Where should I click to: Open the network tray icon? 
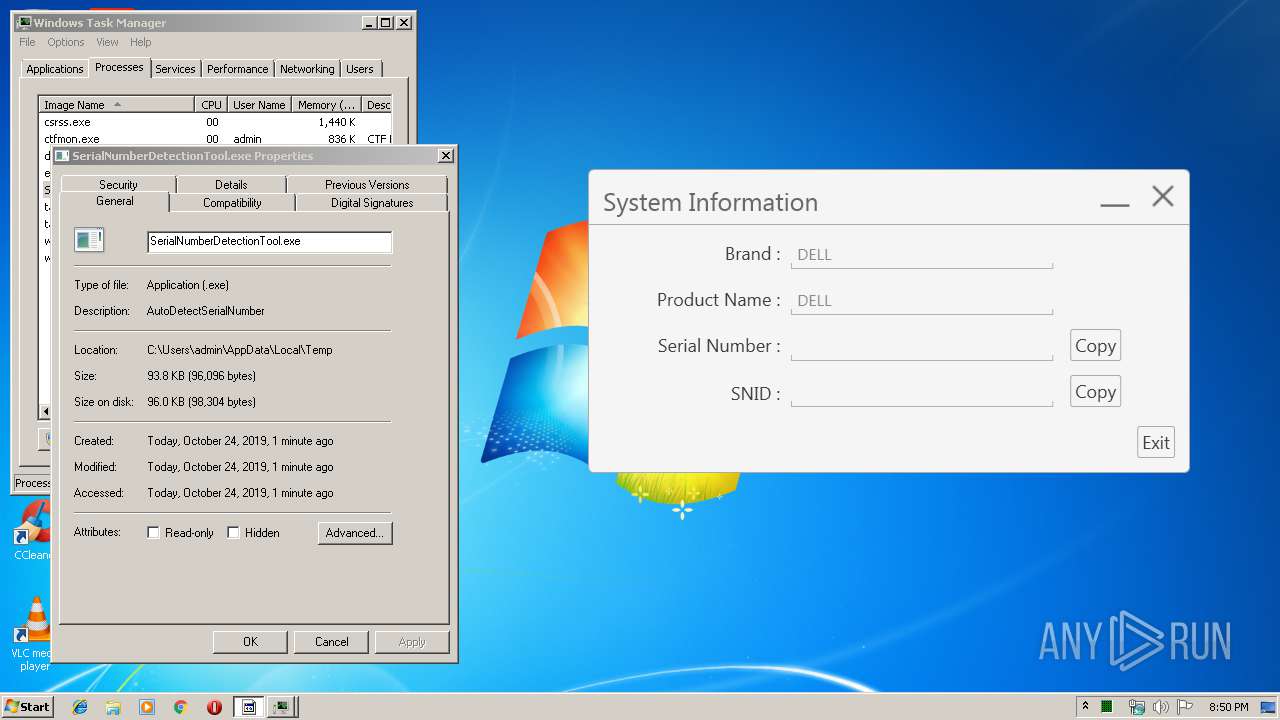(x=1136, y=707)
